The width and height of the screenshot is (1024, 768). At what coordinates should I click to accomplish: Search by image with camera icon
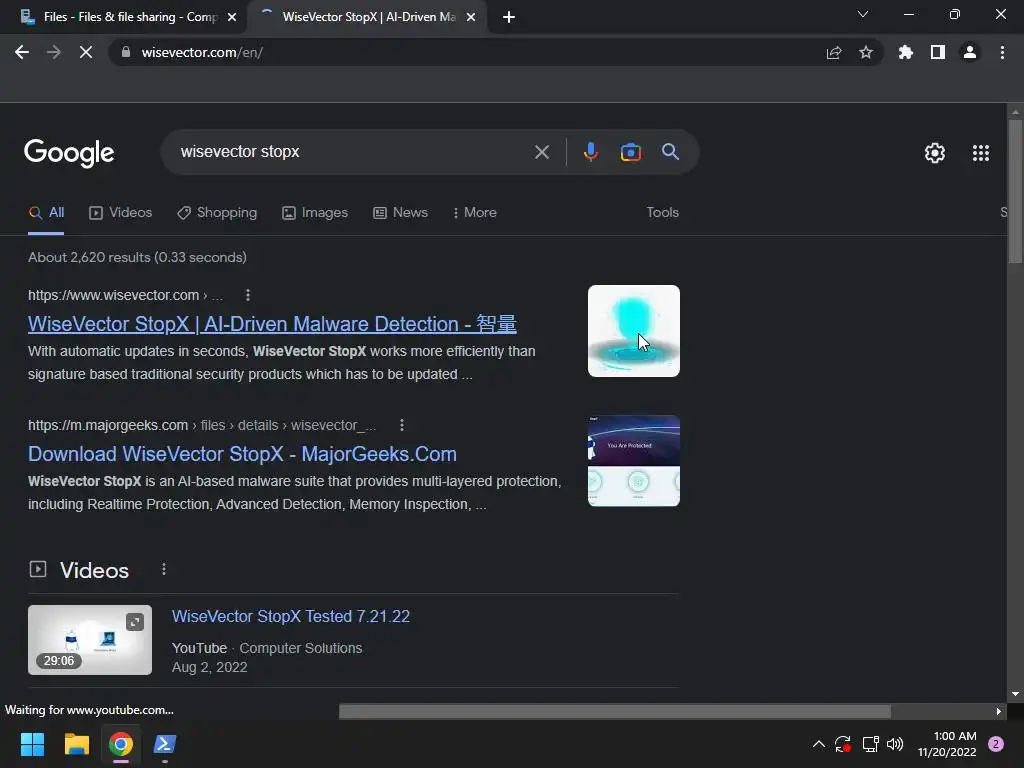[x=630, y=152]
